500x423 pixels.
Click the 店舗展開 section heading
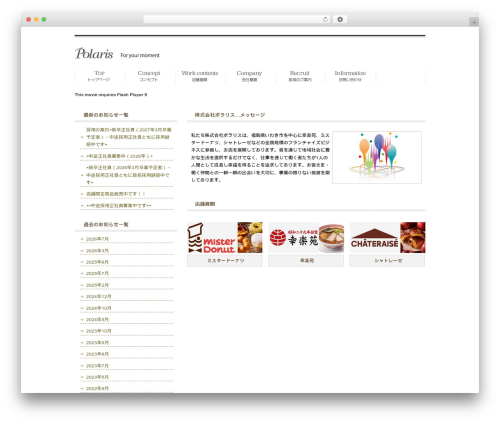click(205, 204)
